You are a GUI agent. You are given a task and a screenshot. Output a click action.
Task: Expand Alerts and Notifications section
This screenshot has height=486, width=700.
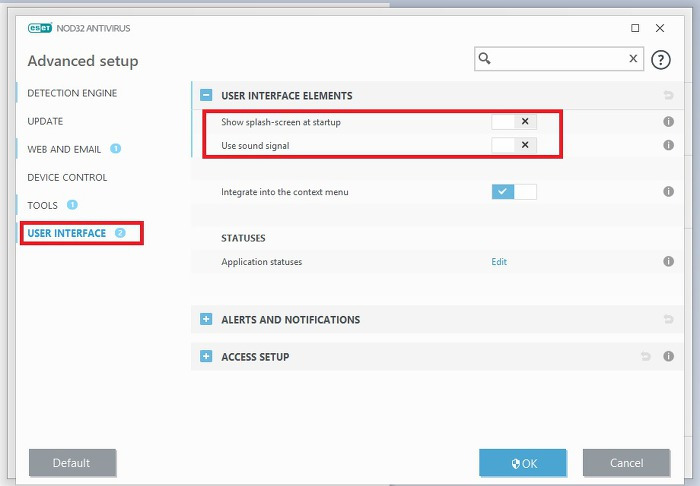(206, 319)
